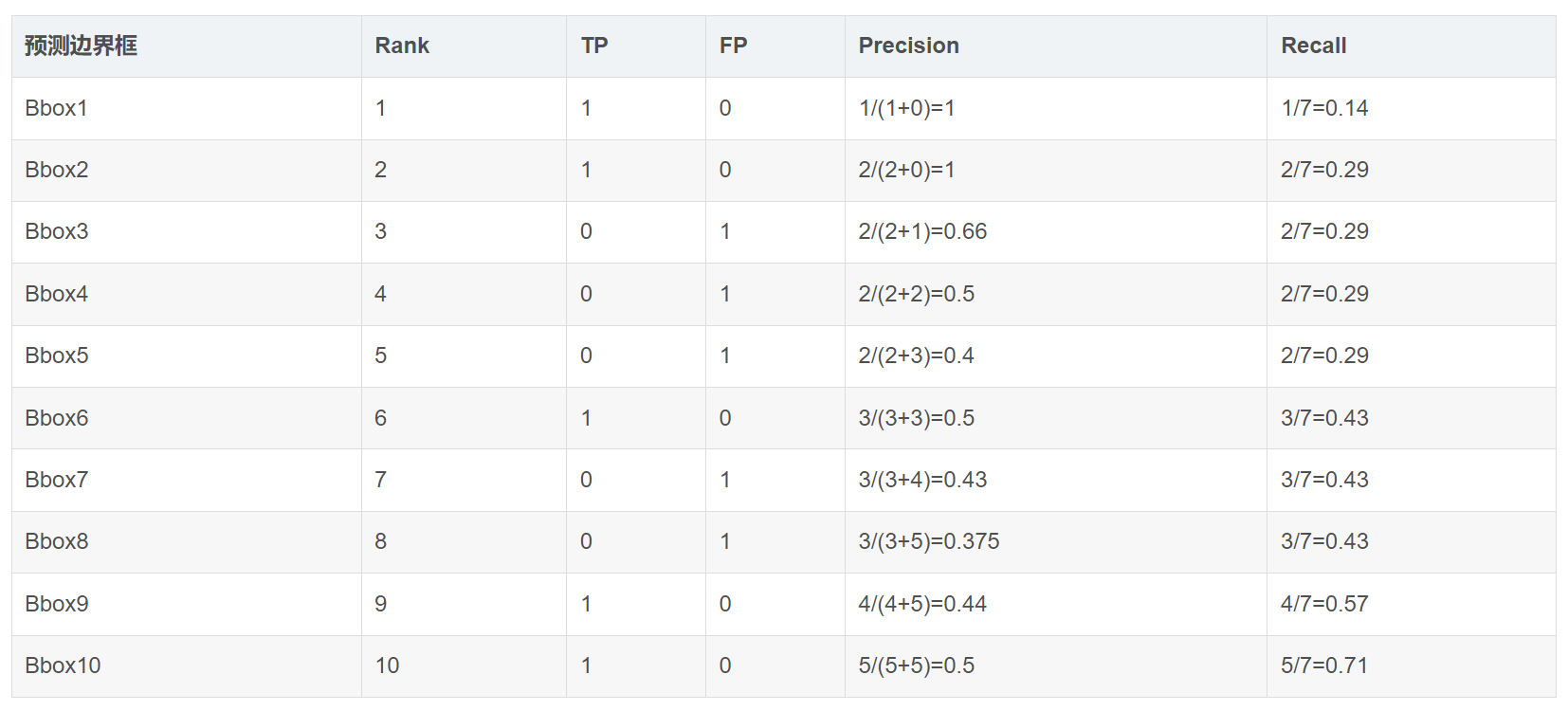
Task: Select the Bbox8 row label
Action: [x=56, y=541]
